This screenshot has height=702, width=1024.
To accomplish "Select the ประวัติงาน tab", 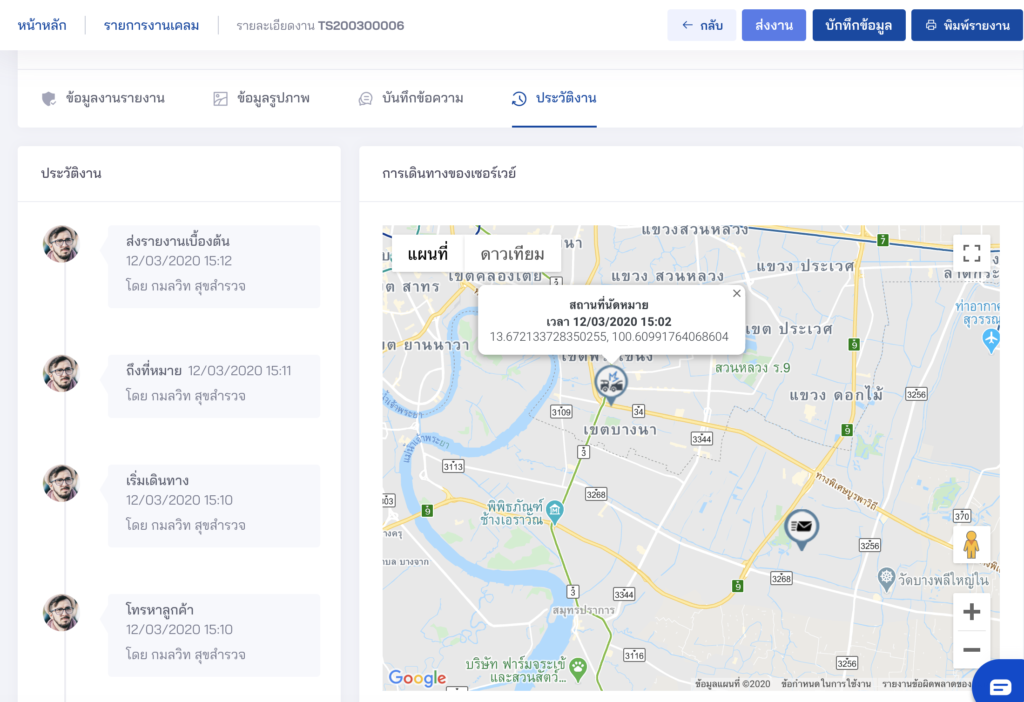I will click(x=554, y=99).
